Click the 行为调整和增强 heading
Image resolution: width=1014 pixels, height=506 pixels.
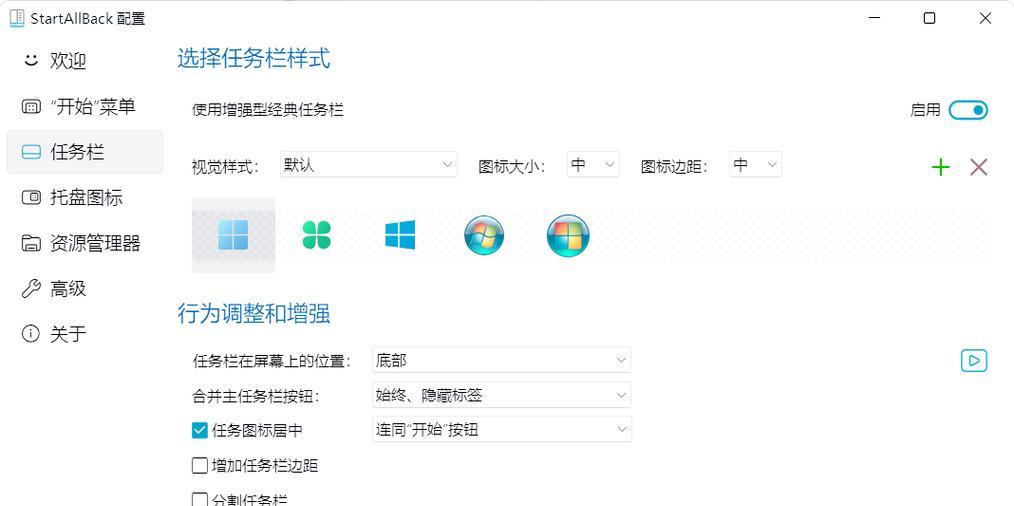254,314
